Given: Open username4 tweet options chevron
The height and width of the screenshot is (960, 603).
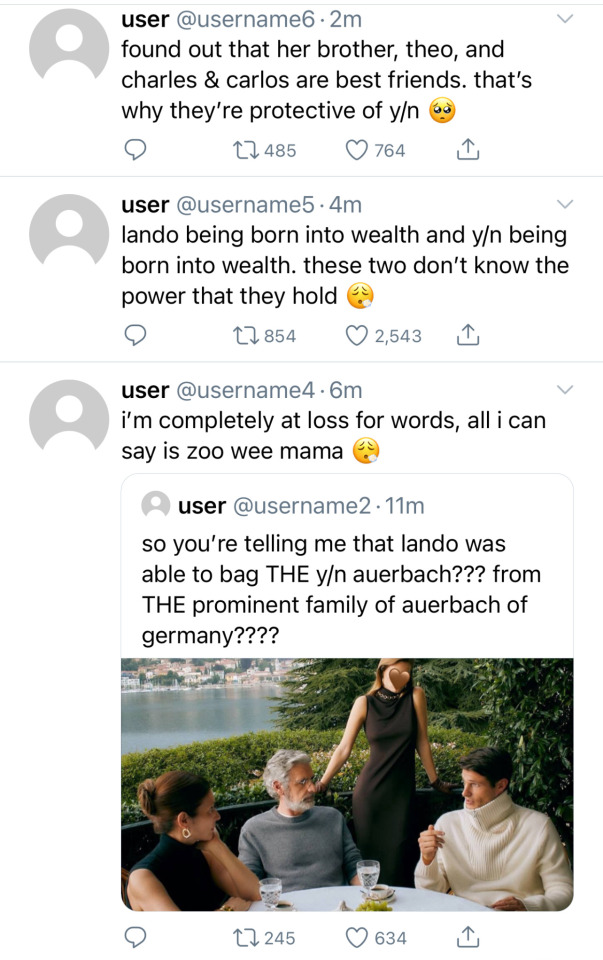Looking at the screenshot, I should point(565,390).
